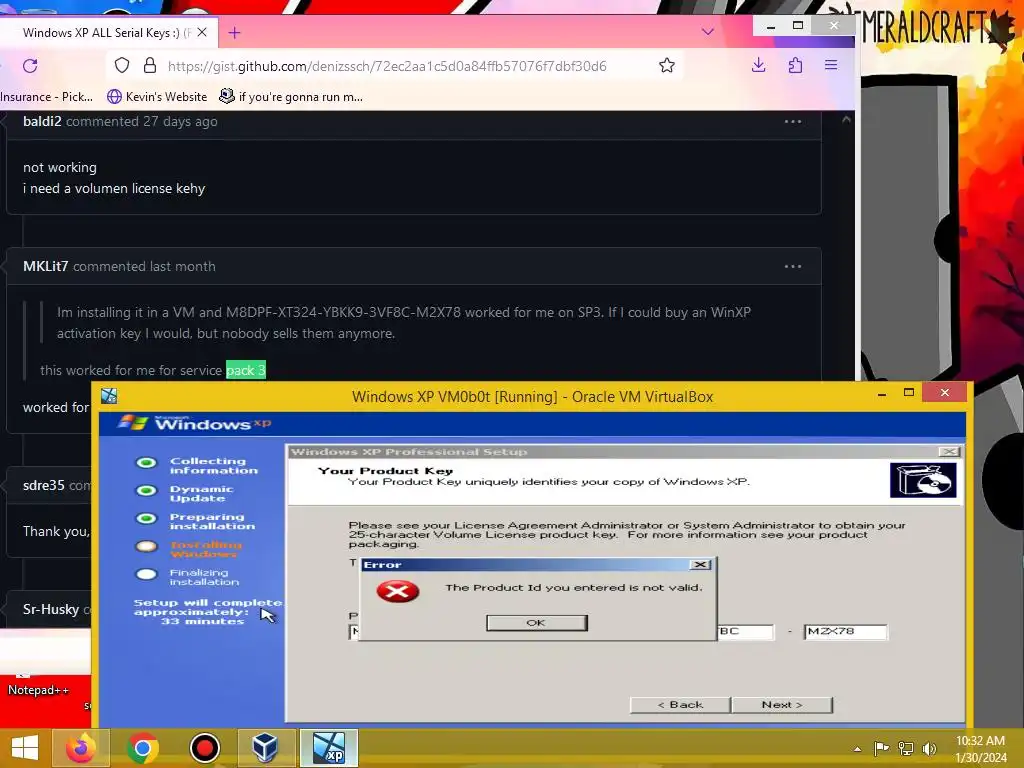Launch Firefox from the taskbar

pyautogui.click(x=81, y=748)
